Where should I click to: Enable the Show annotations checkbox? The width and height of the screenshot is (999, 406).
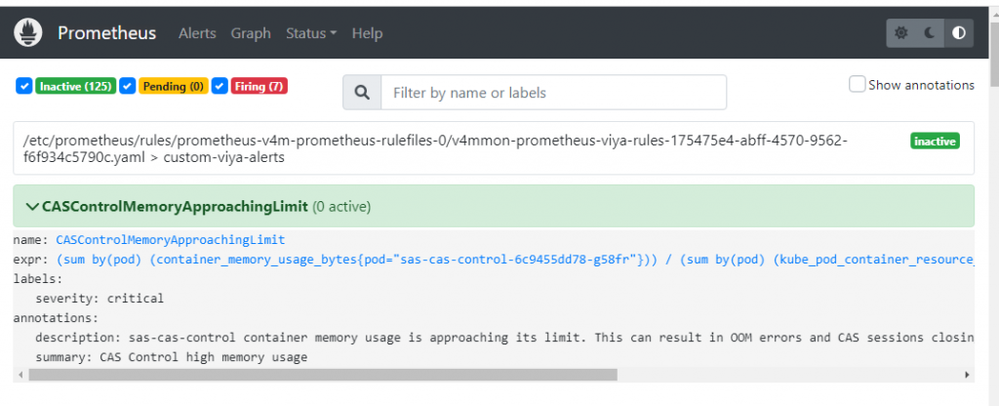(857, 85)
